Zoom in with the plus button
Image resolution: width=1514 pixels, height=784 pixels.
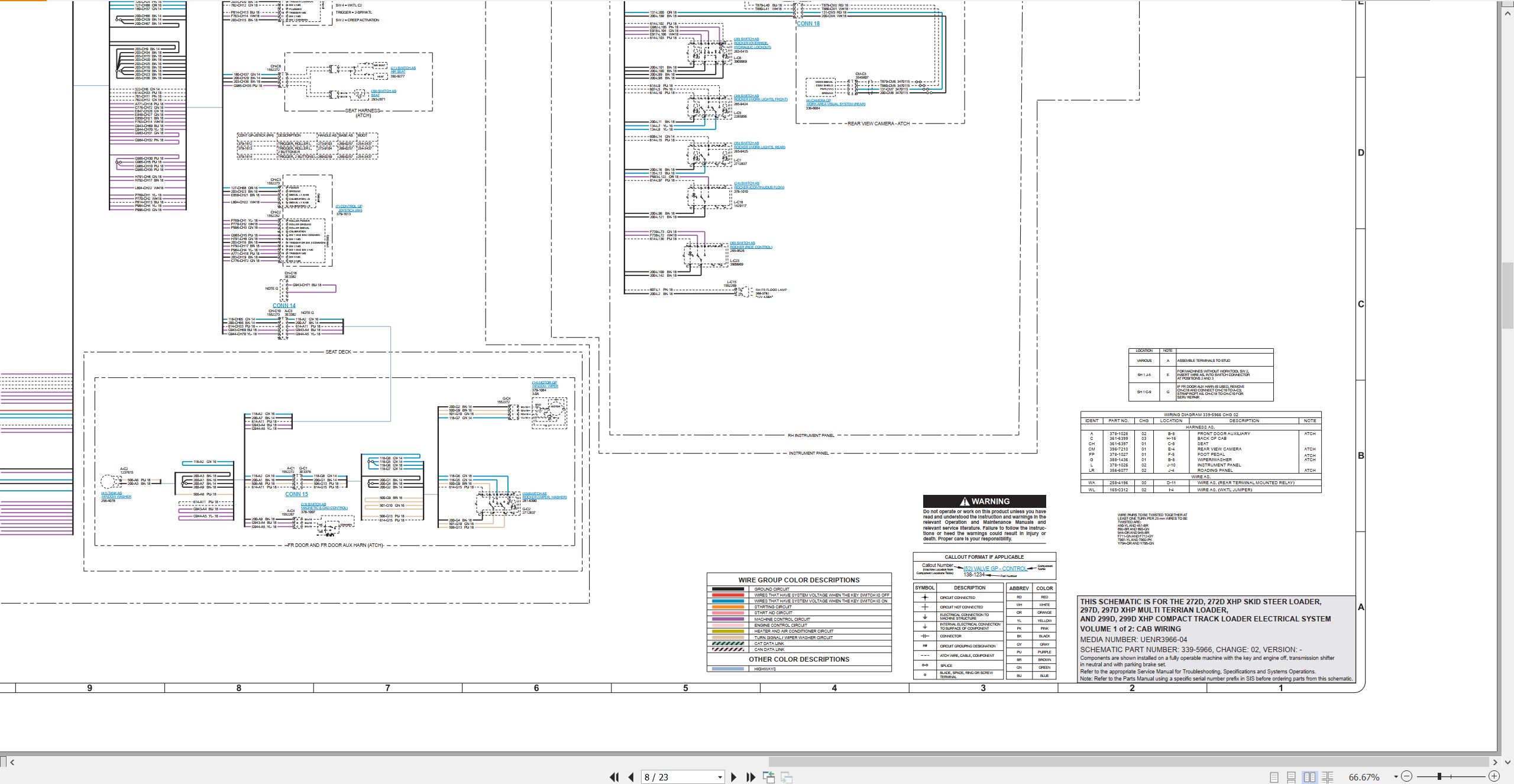point(1494,776)
